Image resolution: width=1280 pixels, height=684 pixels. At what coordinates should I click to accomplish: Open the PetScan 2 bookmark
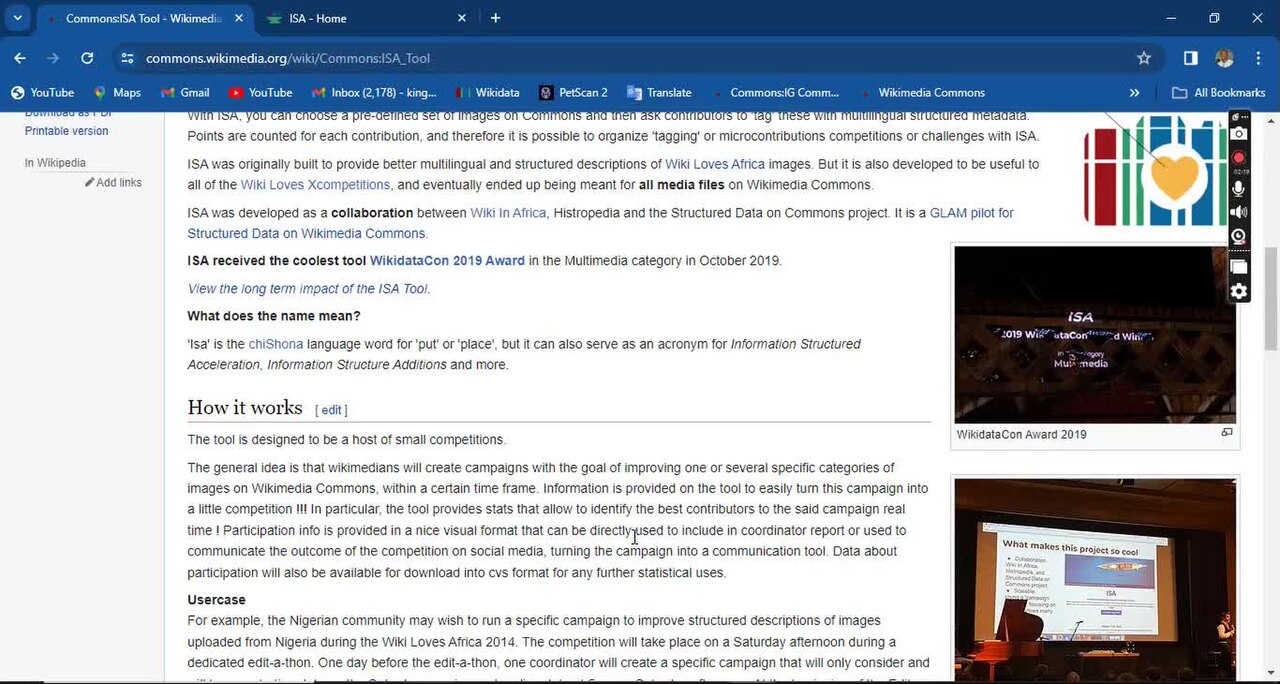[573, 93]
